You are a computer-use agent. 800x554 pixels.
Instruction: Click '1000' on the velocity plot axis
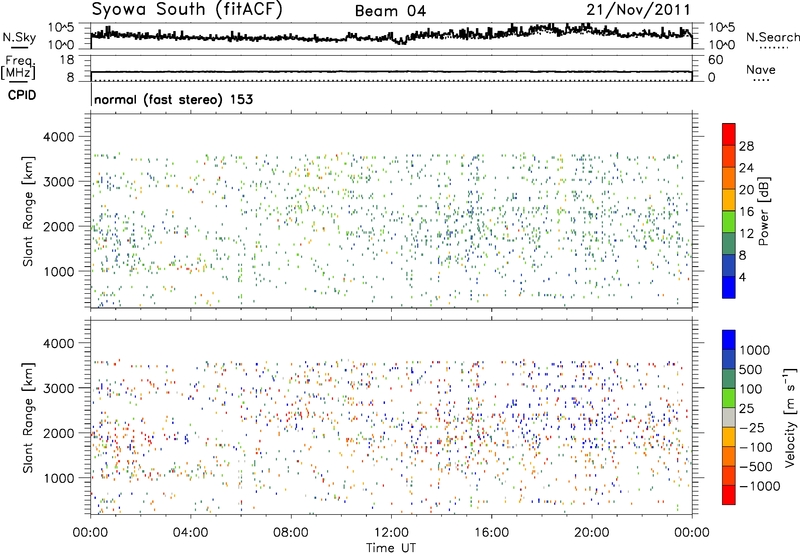click(58, 478)
